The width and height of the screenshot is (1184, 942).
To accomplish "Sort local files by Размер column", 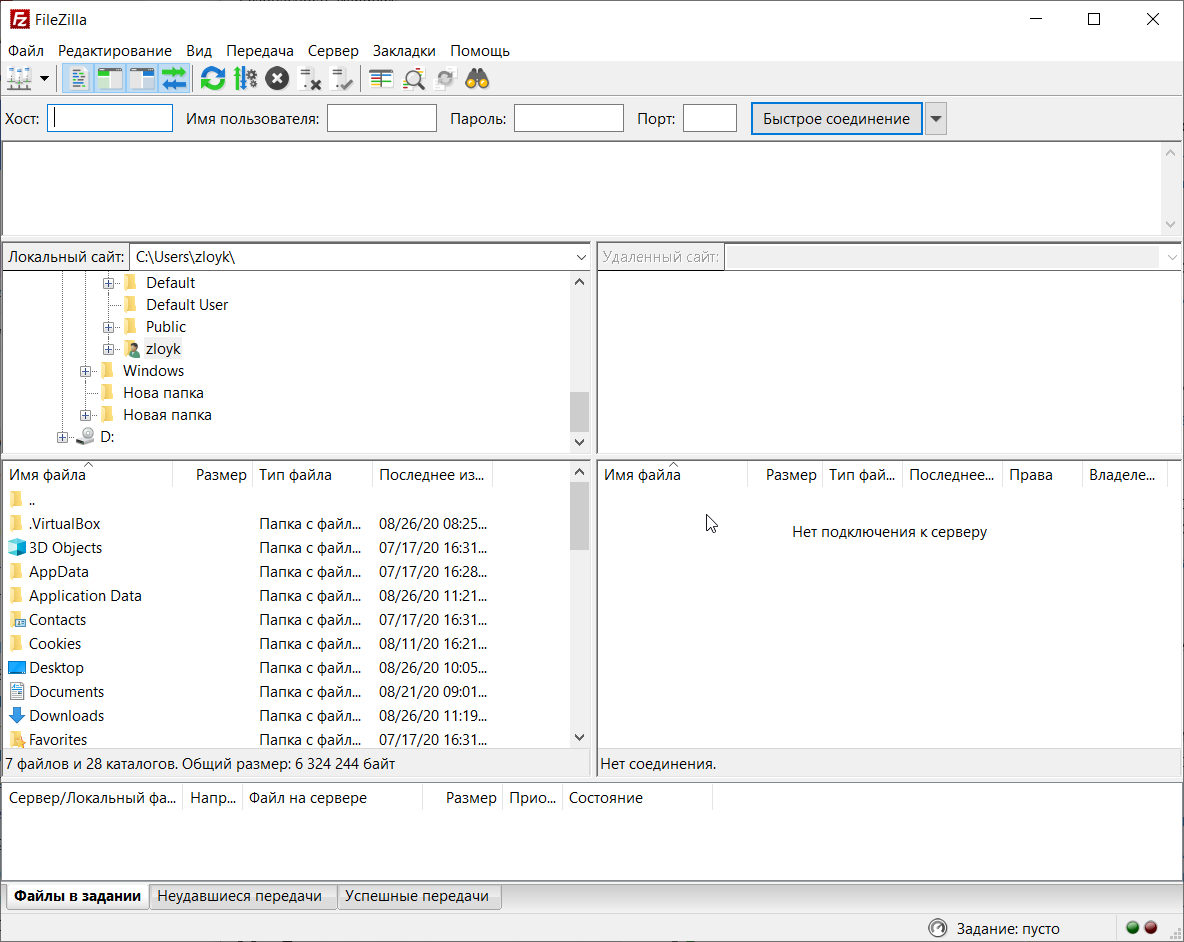I will click(x=213, y=475).
